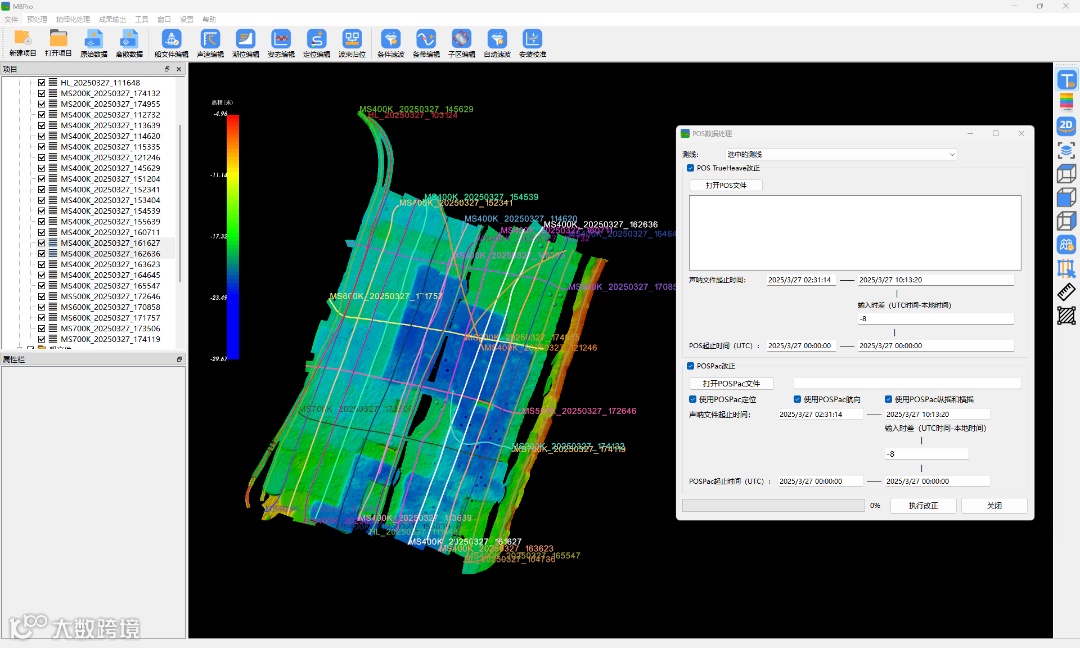Toggle the POSPac改正 checkbox

(x=690, y=366)
